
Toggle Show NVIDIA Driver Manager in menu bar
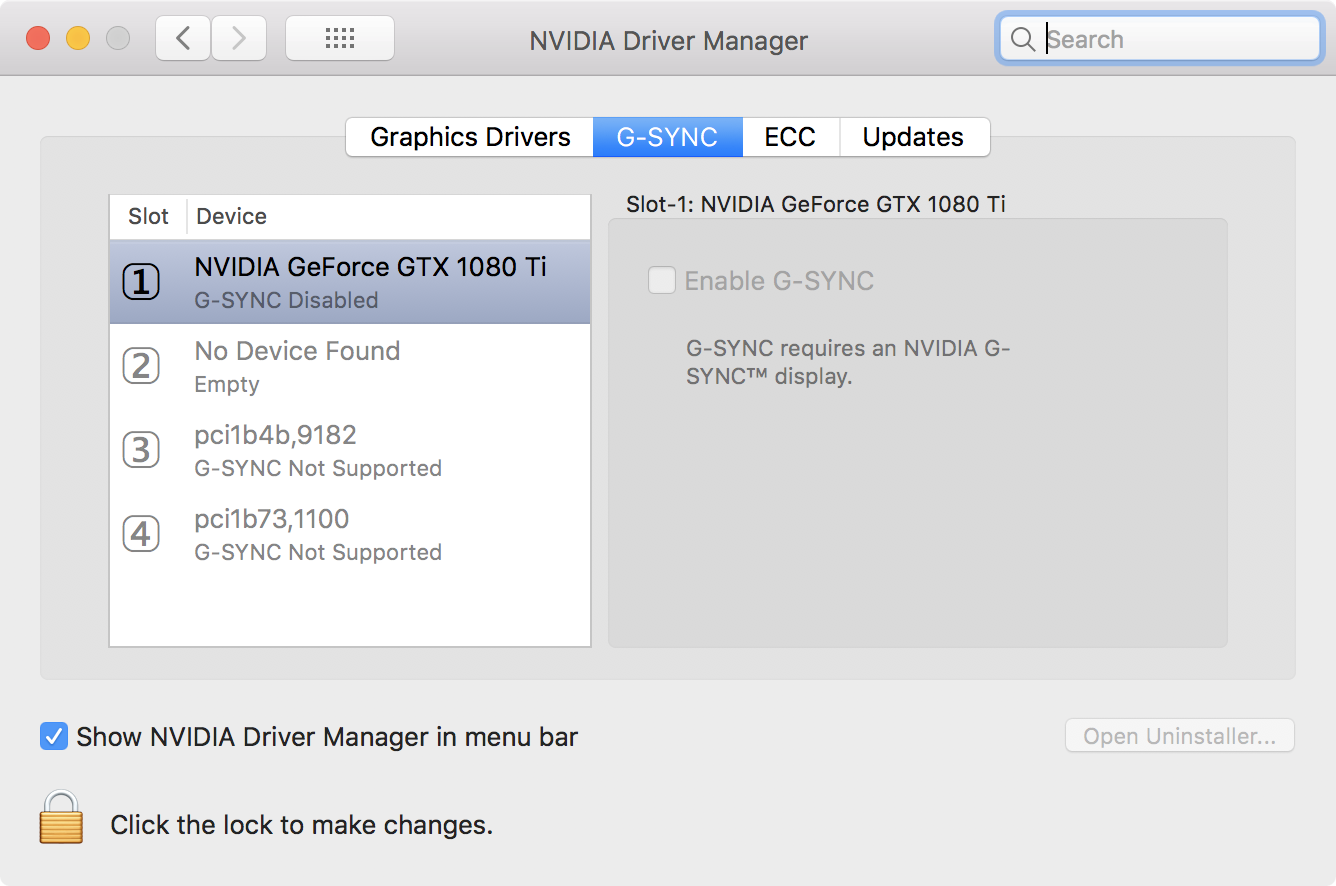click(54, 737)
